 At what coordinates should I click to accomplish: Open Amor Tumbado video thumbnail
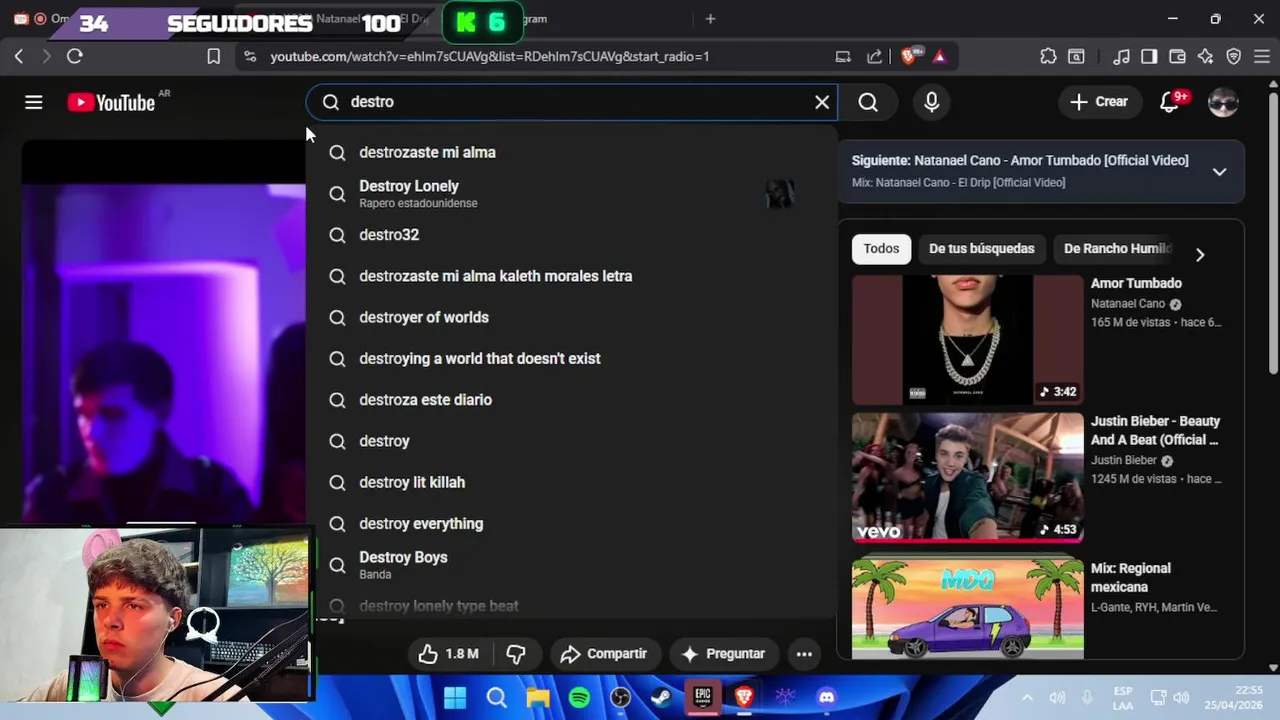coord(967,340)
